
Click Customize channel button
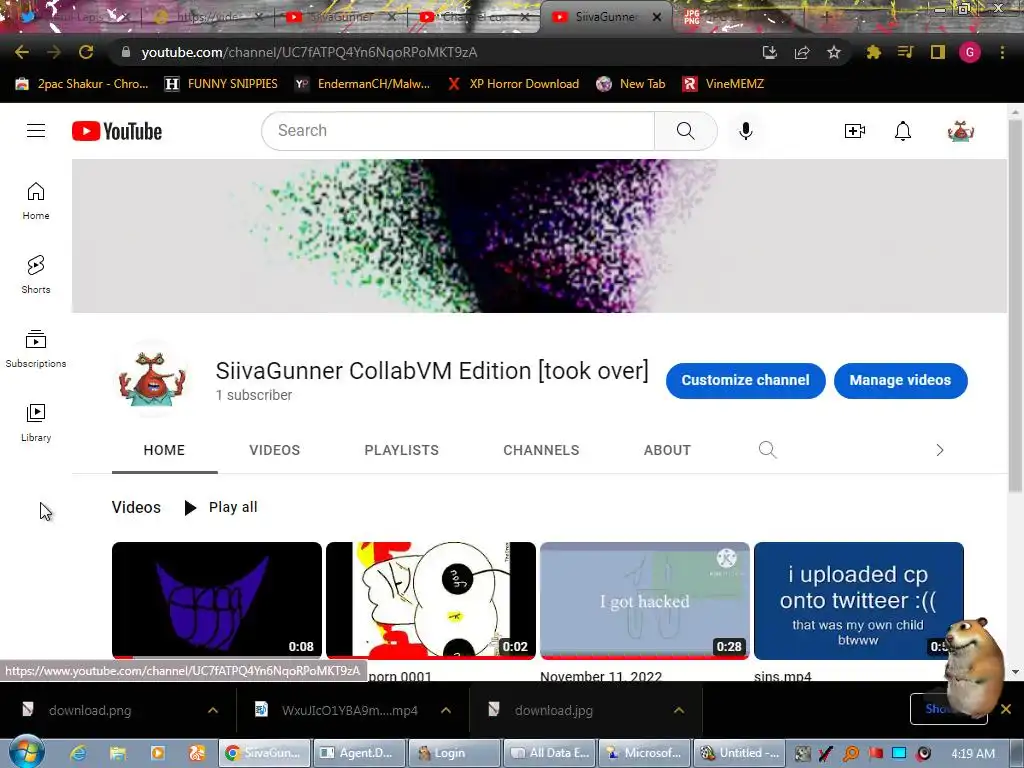pyautogui.click(x=746, y=380)
